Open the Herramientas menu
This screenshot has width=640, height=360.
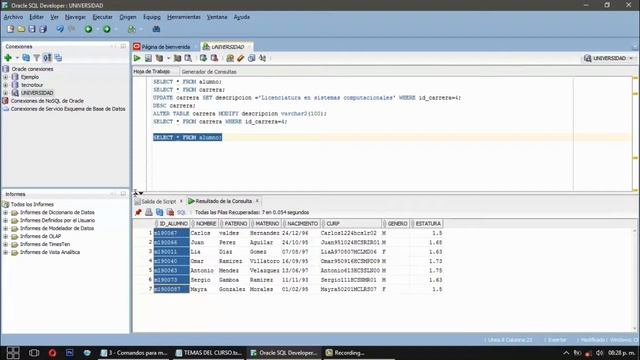tap(184, 17)
